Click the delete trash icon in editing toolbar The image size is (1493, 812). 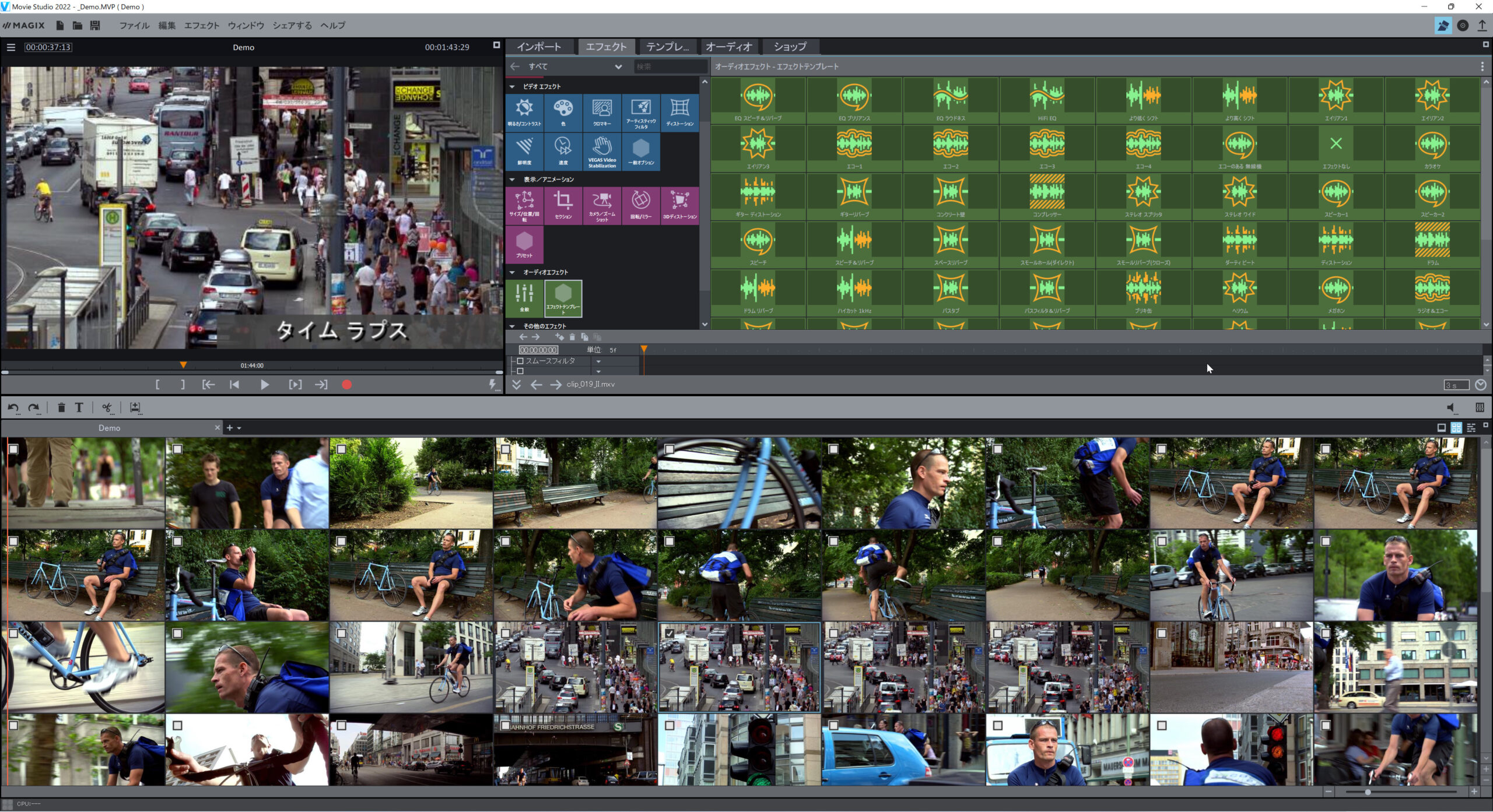pyautogui.click(x=61, y=407)
